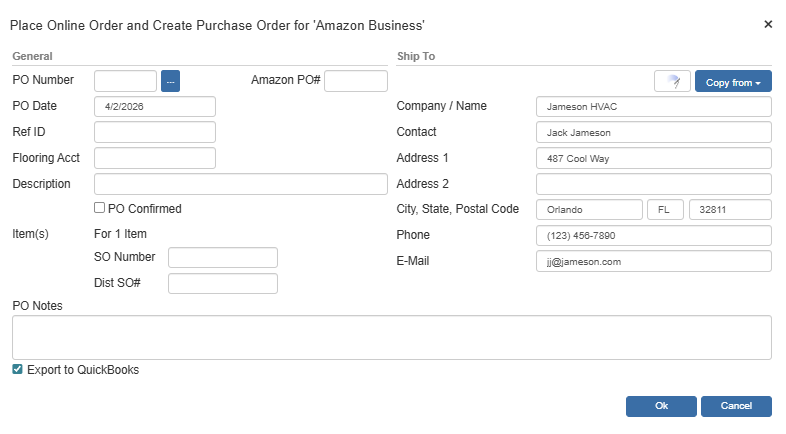The width and height of the screenshot is (786, 434).
Task: Cancel the purchase order
Action: [736, 406]
